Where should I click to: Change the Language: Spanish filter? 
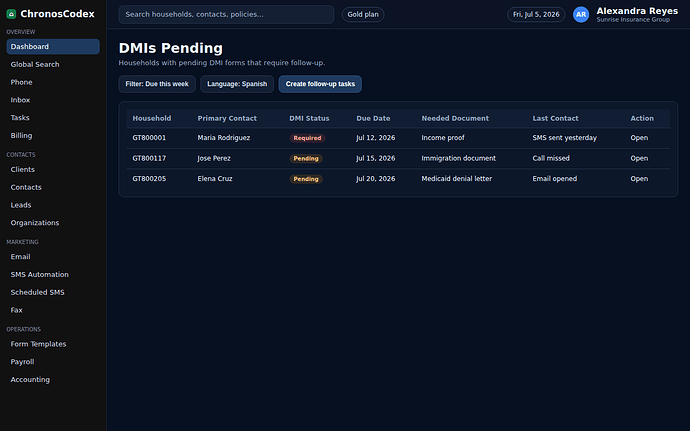pos(237,84)
